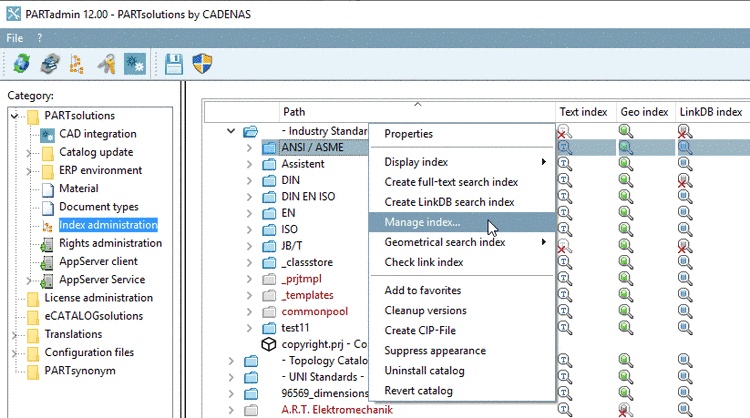This screenshot has width=750, height=418.
Task: Choose Add to favorites
Action: (x=462, y=290)
